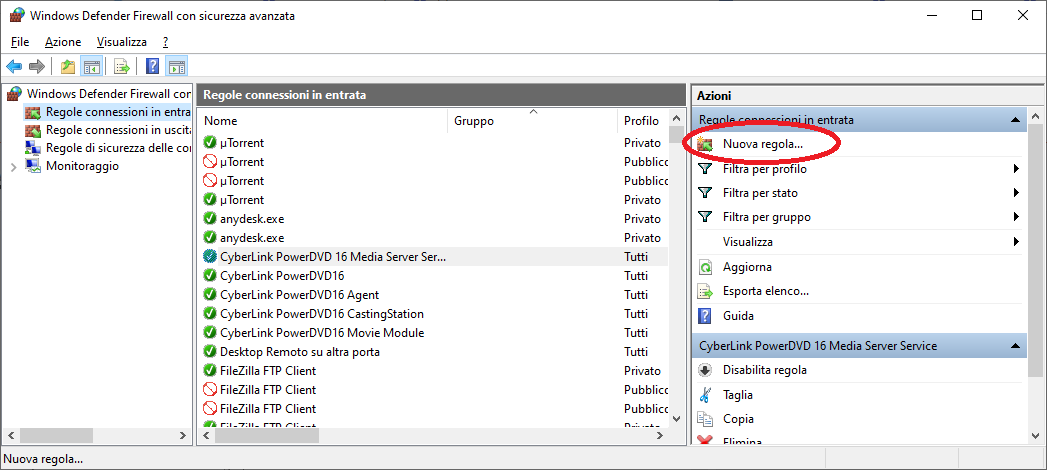Click the Export list toolbar icon
Image resolution: width=1047 pixels, height=470 pixels.
point(122,66)
